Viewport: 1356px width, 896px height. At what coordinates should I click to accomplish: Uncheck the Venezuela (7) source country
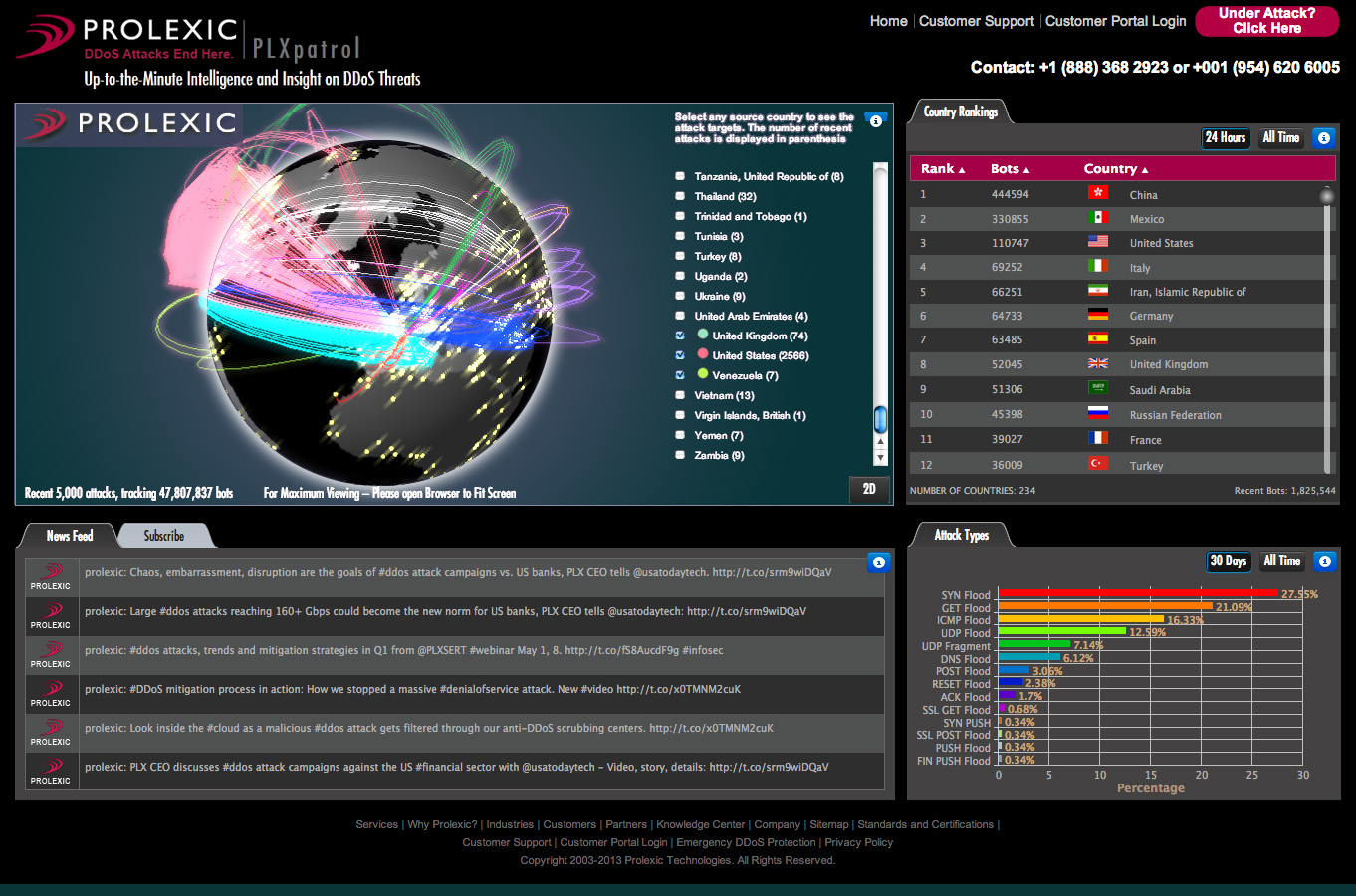[680, 375]
